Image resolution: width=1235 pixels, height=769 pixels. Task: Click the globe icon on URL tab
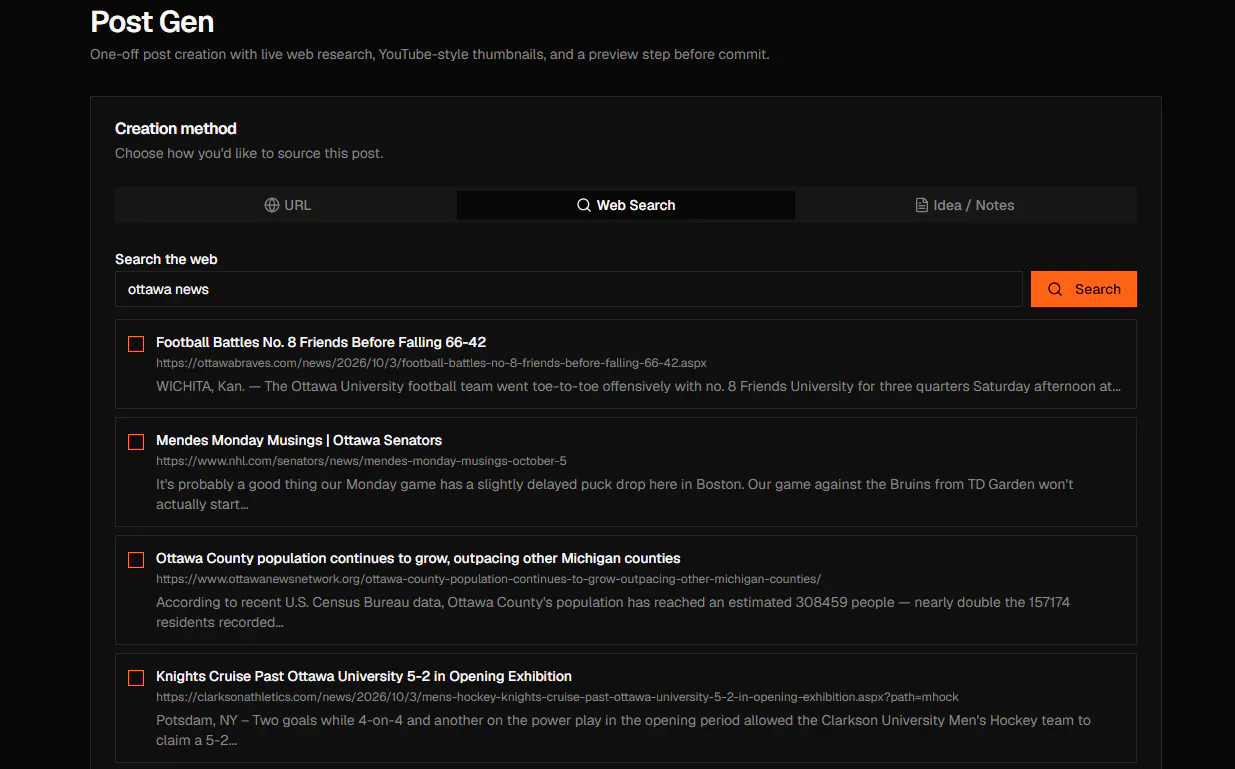click(x=272, y=205)
